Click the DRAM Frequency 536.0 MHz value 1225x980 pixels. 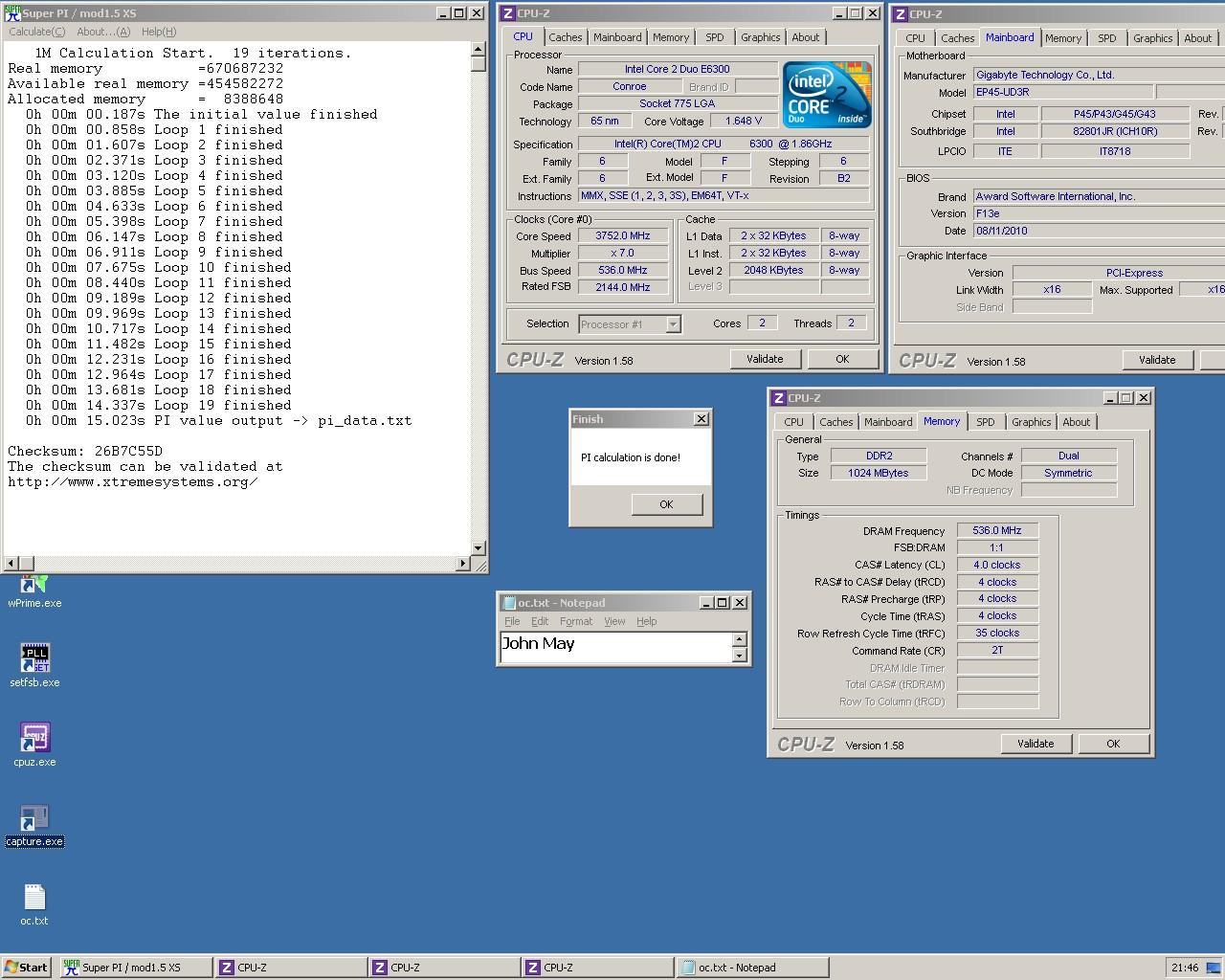point(997,530)
